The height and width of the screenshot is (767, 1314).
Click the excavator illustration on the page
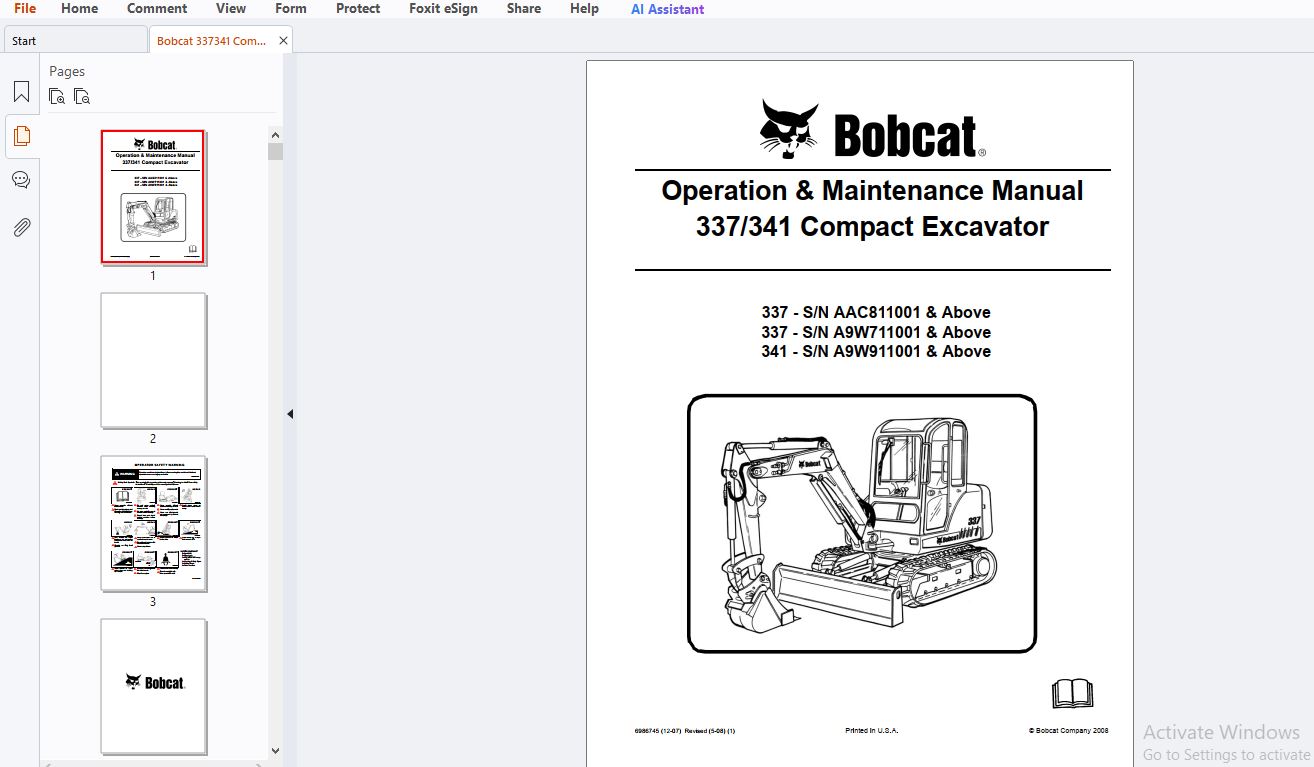point(862,524)
